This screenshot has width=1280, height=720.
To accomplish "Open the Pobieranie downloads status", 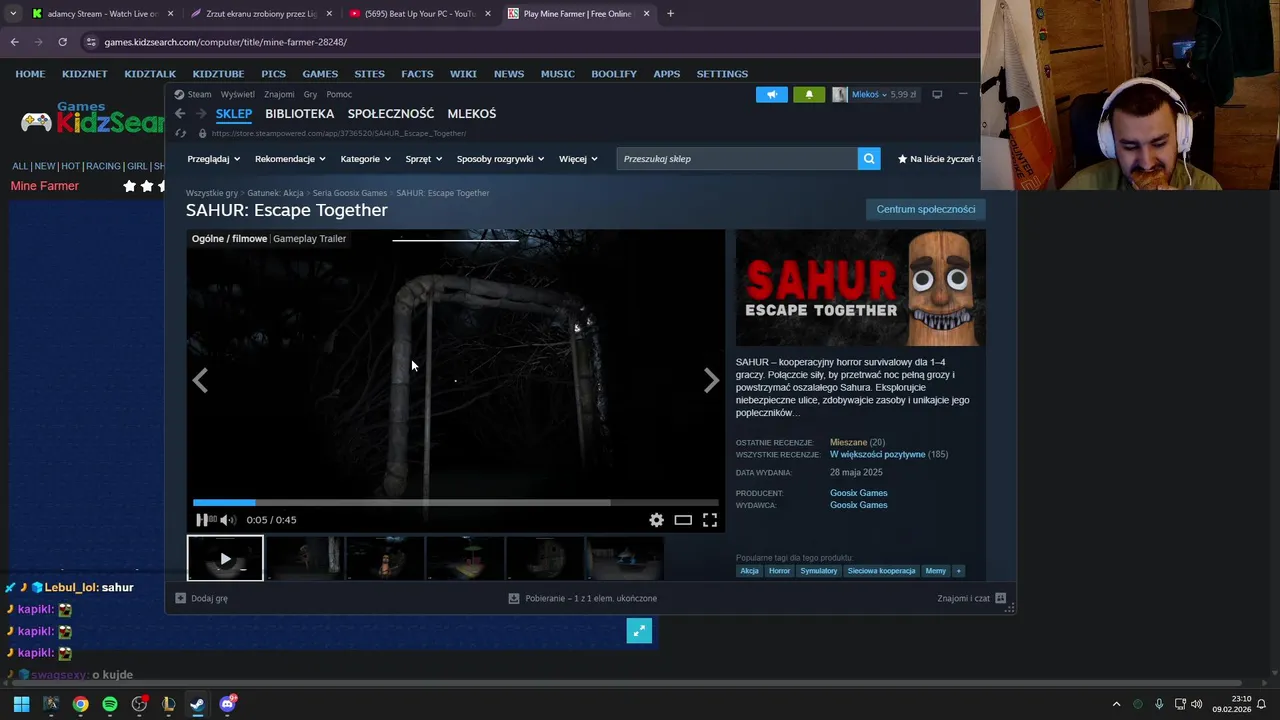I will pos(582,598).
